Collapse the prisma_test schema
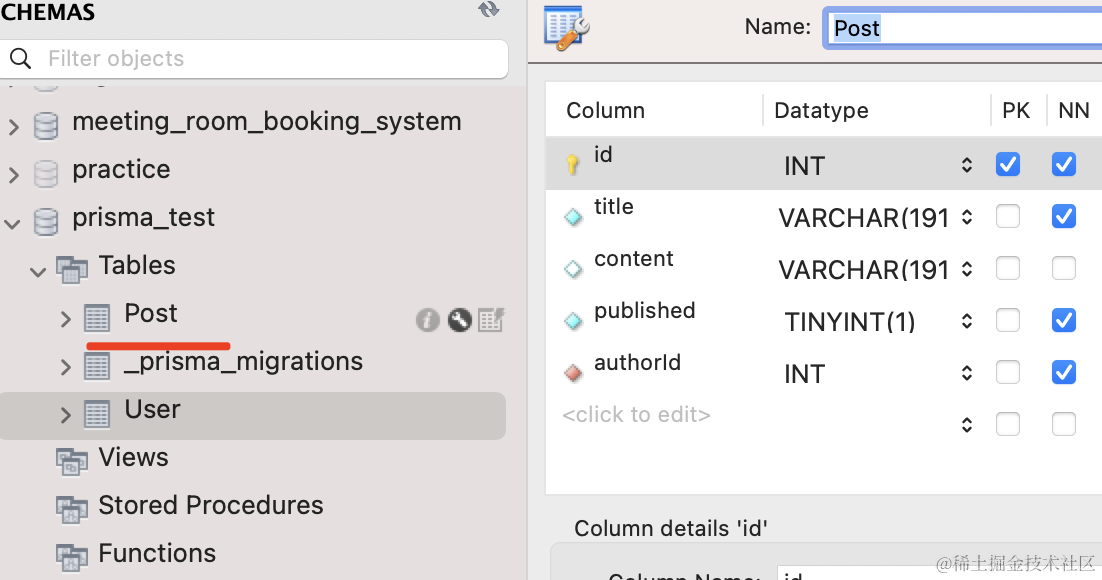 [x=13, y=222]
